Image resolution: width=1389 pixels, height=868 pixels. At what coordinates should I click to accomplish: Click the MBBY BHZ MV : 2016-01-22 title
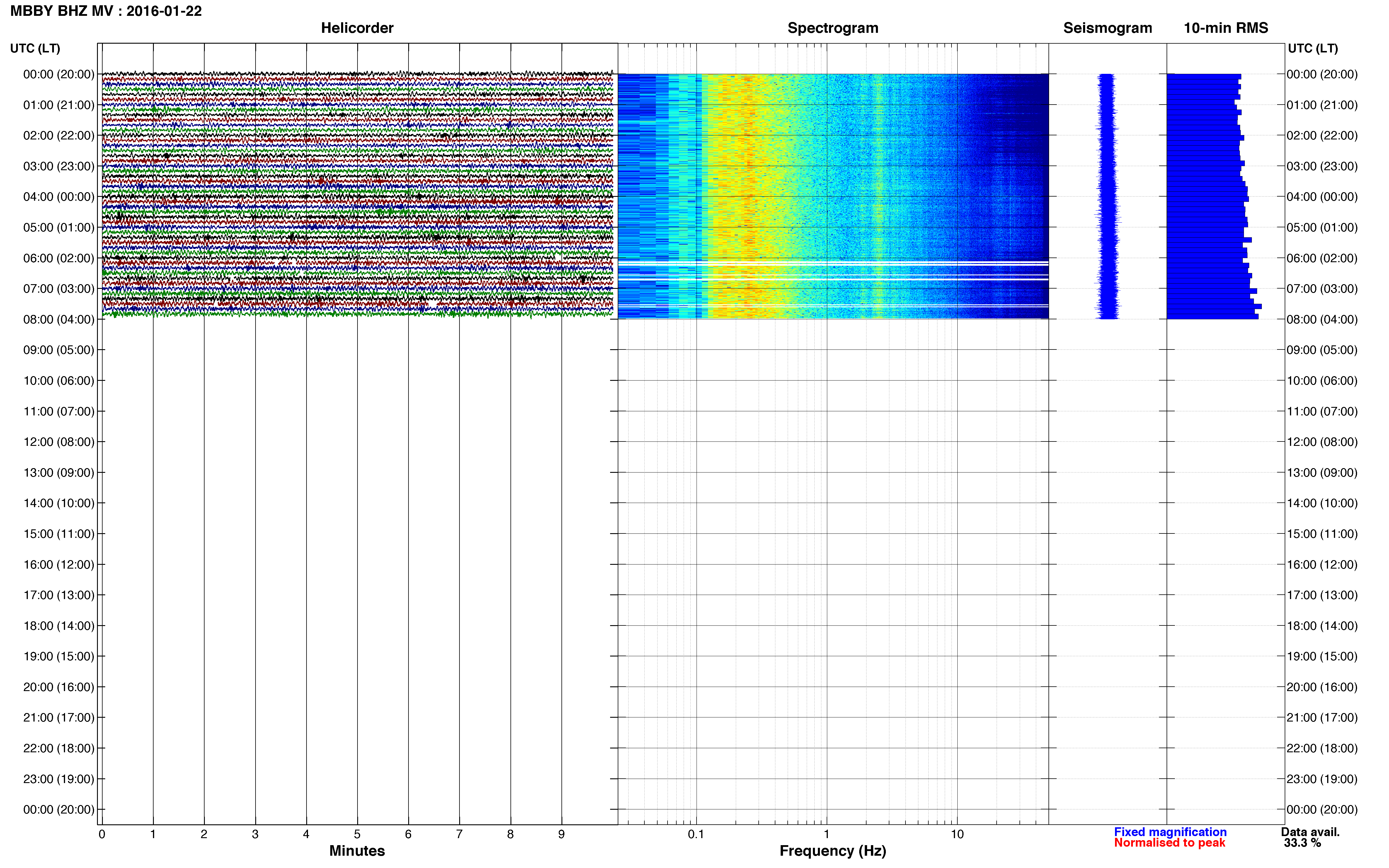coord(106,11)
